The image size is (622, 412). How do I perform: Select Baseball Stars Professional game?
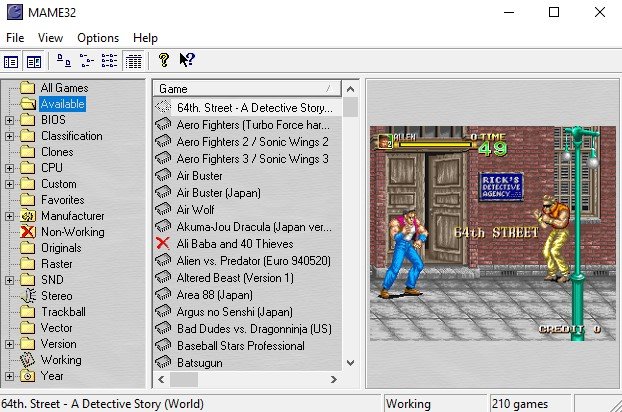(x=241, y=346)
